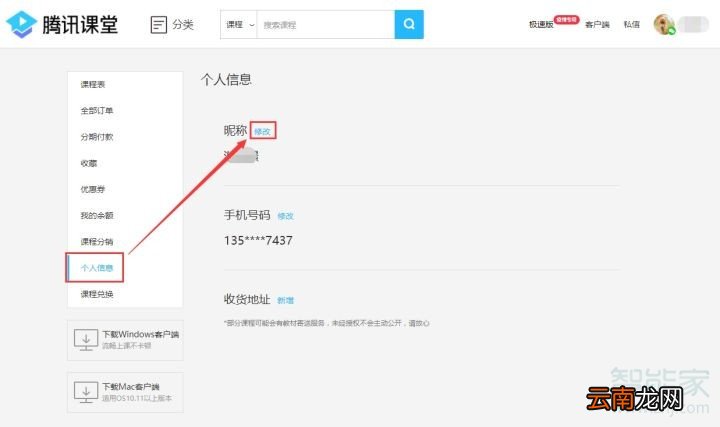Expand the 课程 search type dropdown
This screenshot has height=427, width=720.
pos(239,24)
